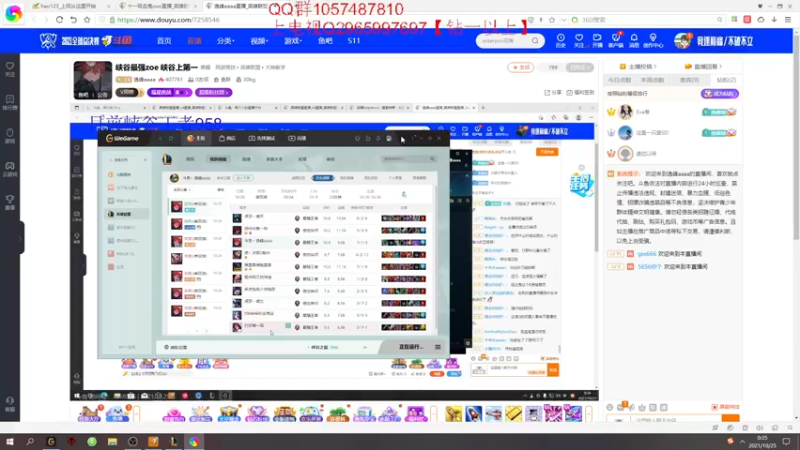The width and height of the screenshot is (800, 450).
Task: Open the S11 item in the navigation bar
Action: point(354,41)
